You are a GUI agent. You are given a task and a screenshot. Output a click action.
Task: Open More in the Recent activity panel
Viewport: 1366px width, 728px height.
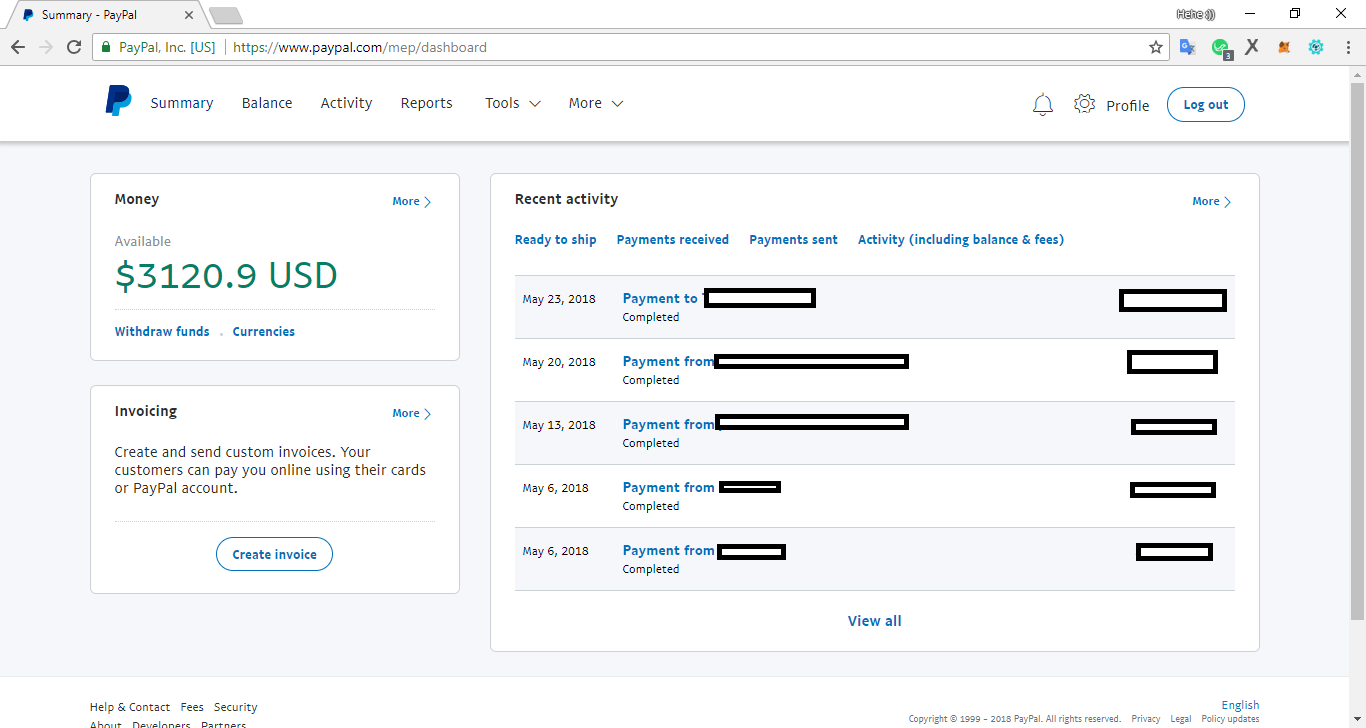point(1212,201)
